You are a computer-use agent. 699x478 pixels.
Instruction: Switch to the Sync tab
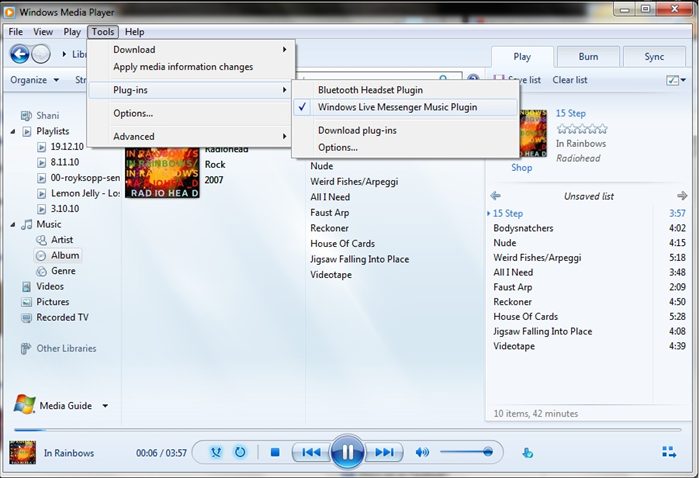[654, 57]
